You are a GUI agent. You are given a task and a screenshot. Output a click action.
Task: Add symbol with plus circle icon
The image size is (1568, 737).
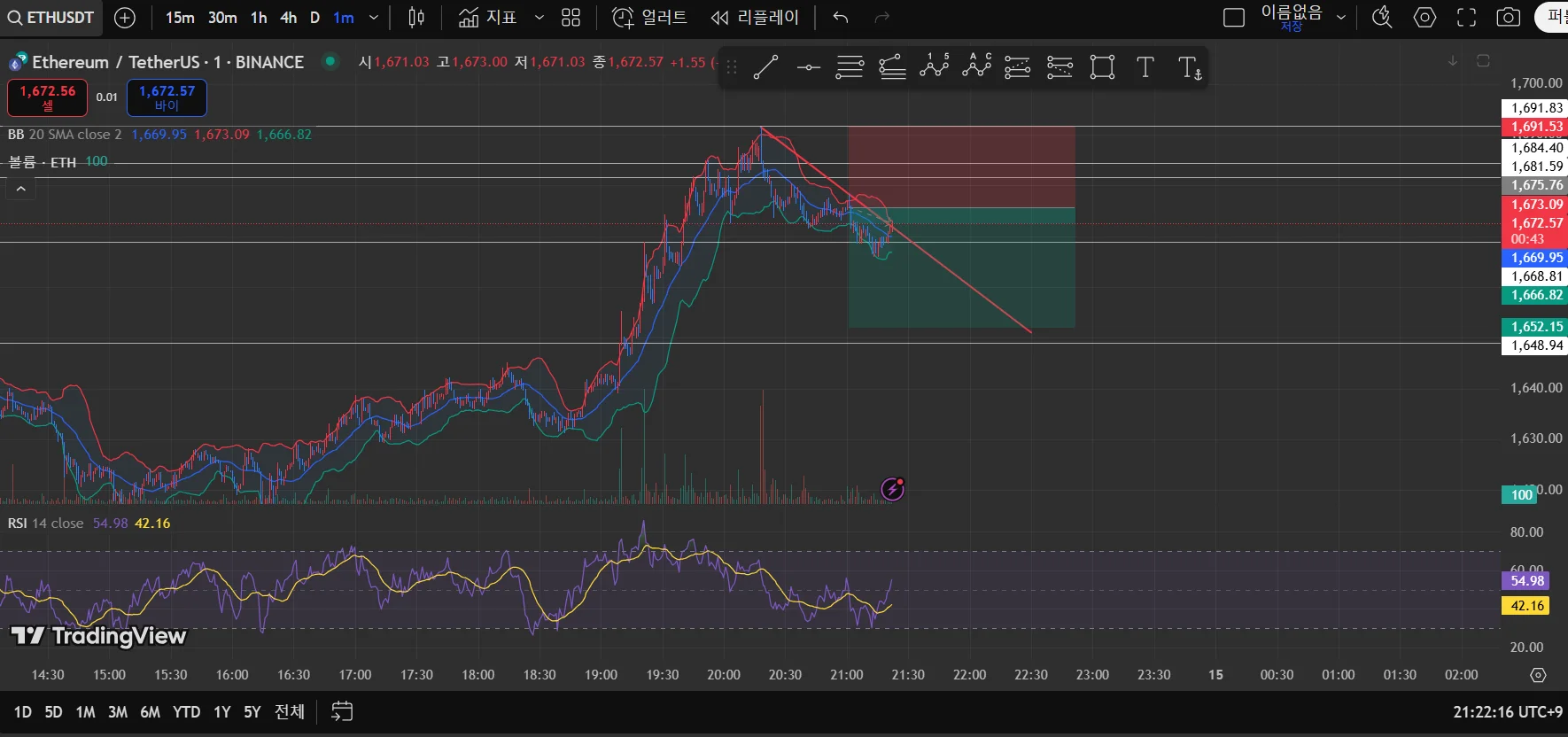(126, 17)
